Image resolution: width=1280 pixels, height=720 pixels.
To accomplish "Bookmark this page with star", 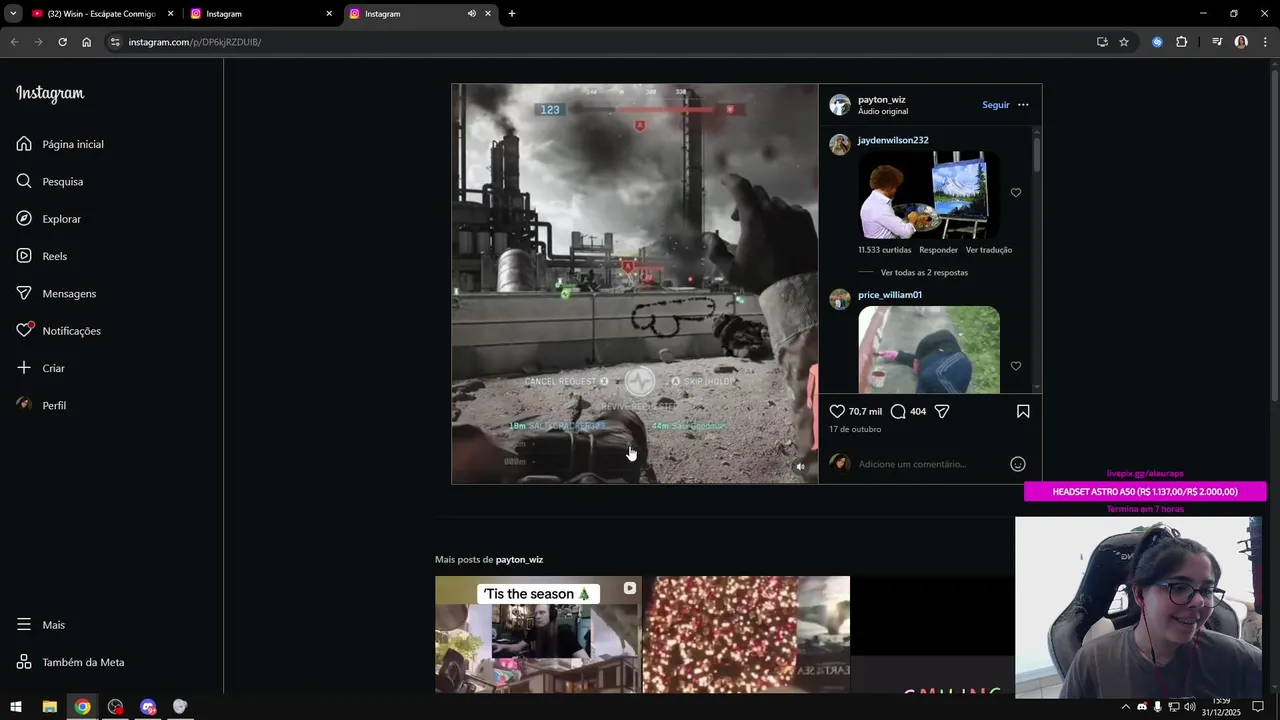I will click(1124, 42).
